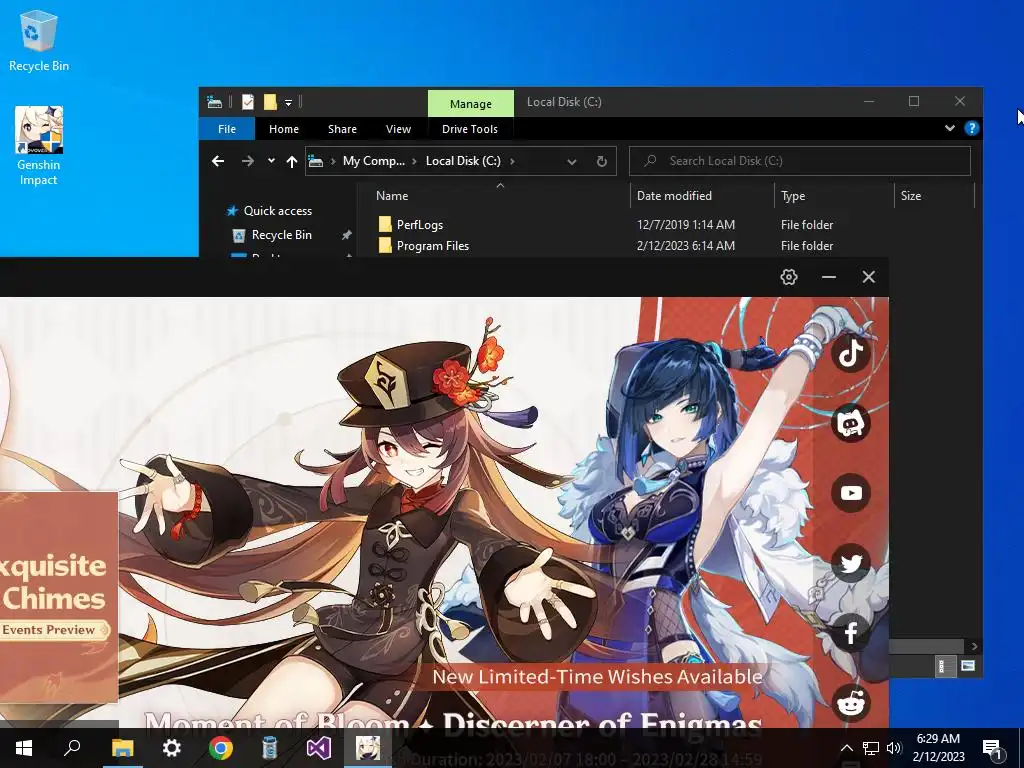This screenshot has width=1024, height=768.
Task: Click My Comp... breadcrumb segment
Action: tap(374, 161)
